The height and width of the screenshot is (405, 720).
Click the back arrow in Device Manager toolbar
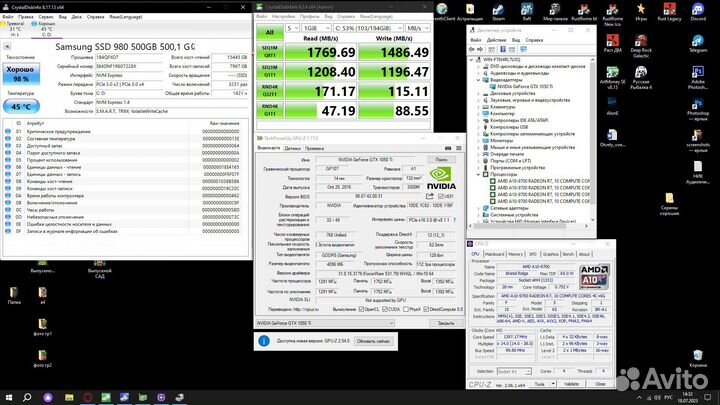point(472,49)
